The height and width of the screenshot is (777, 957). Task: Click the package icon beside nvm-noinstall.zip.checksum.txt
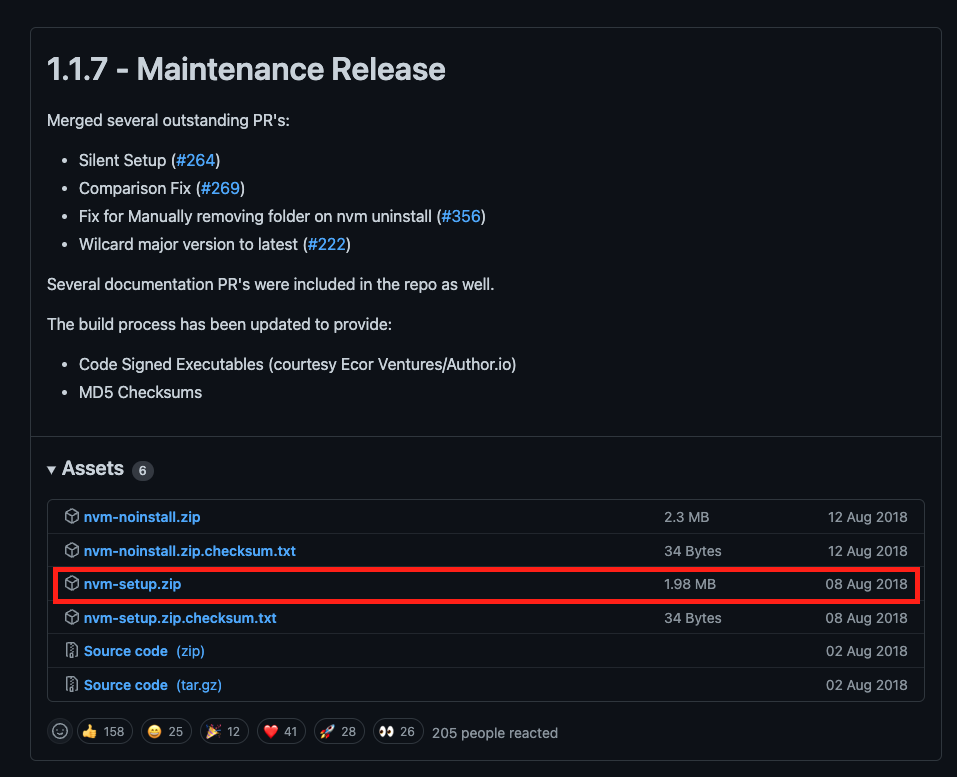[x=71, y=550]
